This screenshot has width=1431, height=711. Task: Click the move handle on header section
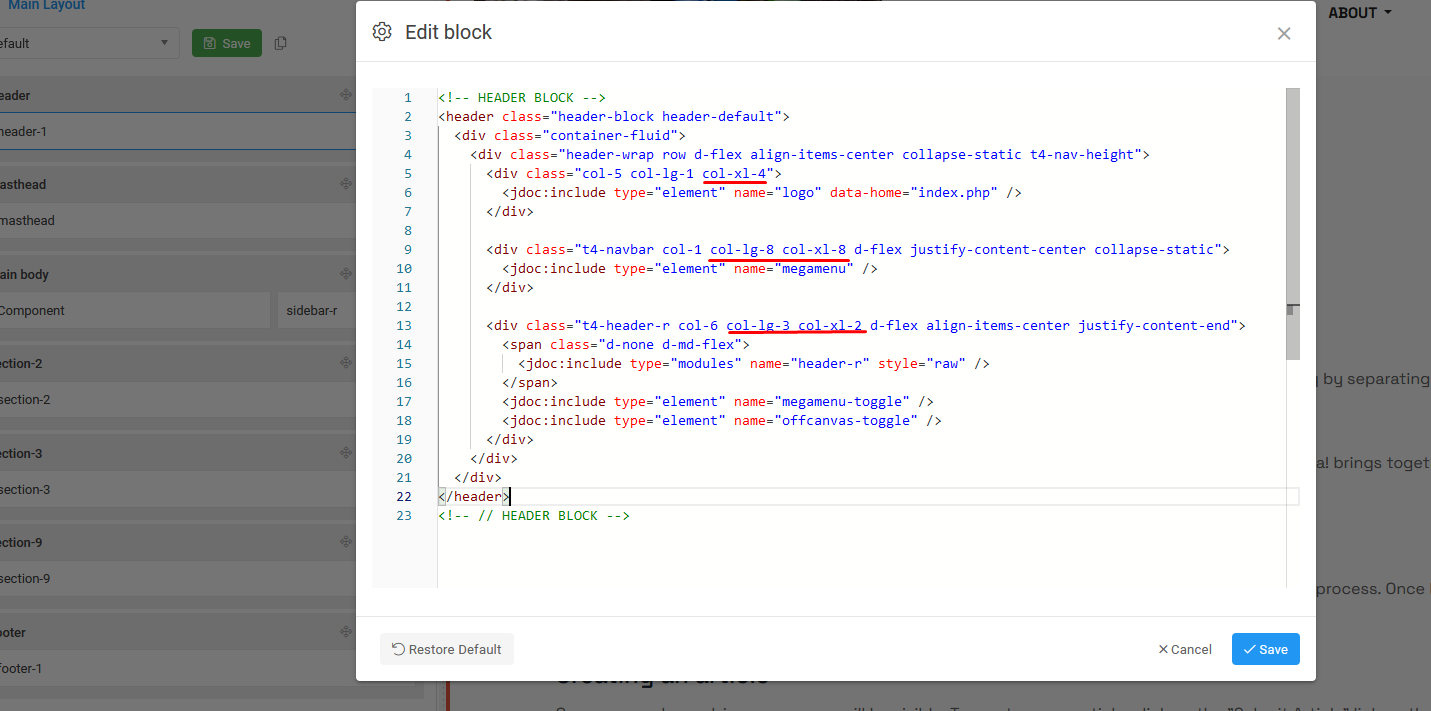[345, 95]
